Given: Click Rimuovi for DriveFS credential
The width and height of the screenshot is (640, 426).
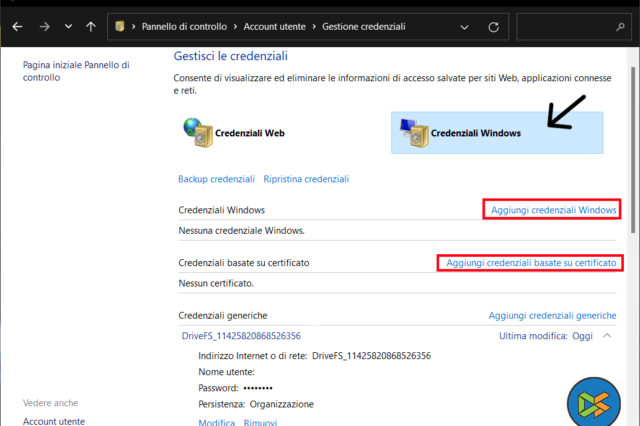Looking at the screenshot, I should point(260,422).
